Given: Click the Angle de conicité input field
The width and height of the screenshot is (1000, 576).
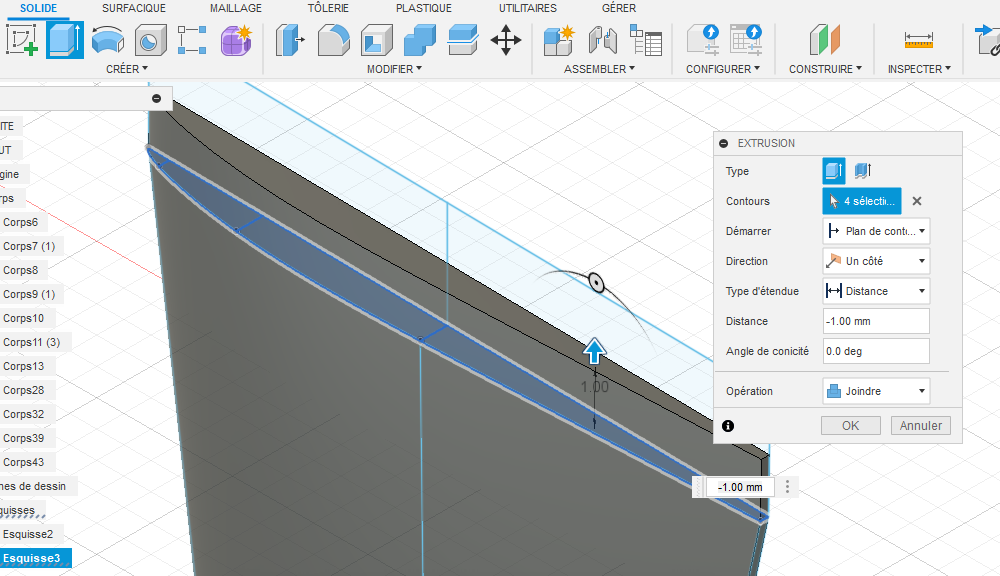Looking at the screenshot, I should tap(876, 351).
